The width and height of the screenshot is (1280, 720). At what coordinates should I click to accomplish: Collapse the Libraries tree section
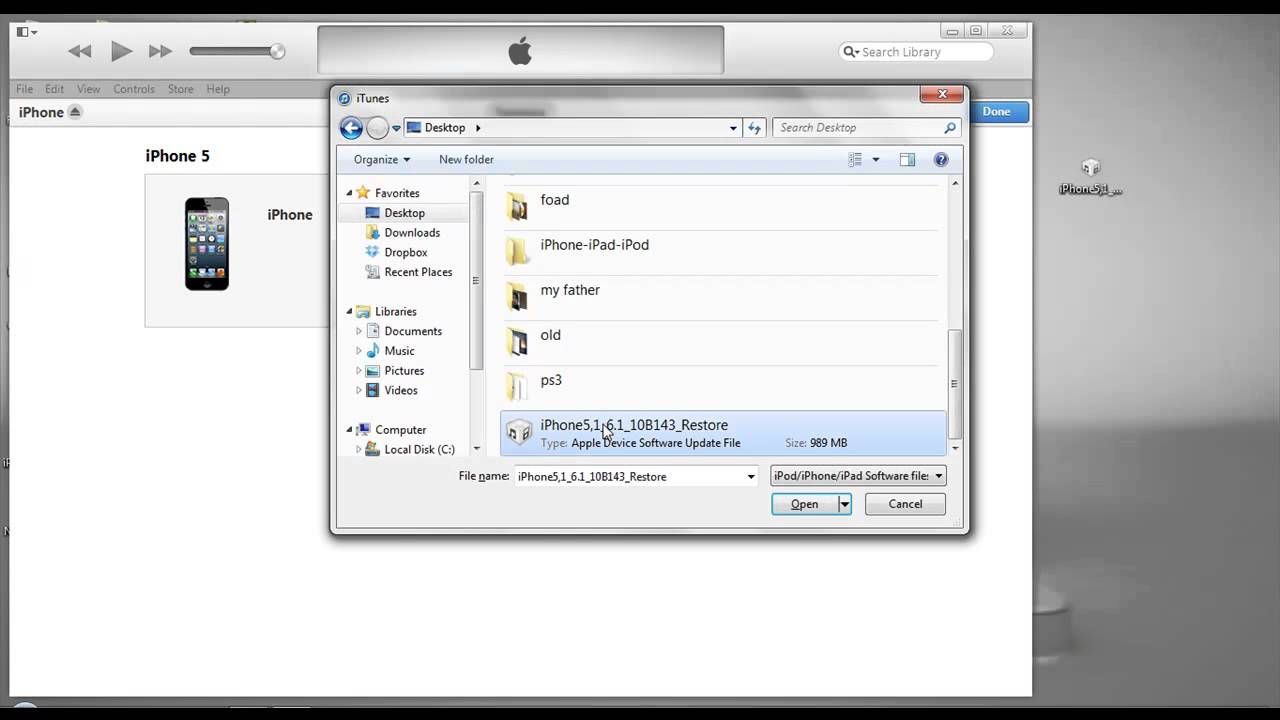[x=350, y=312]
